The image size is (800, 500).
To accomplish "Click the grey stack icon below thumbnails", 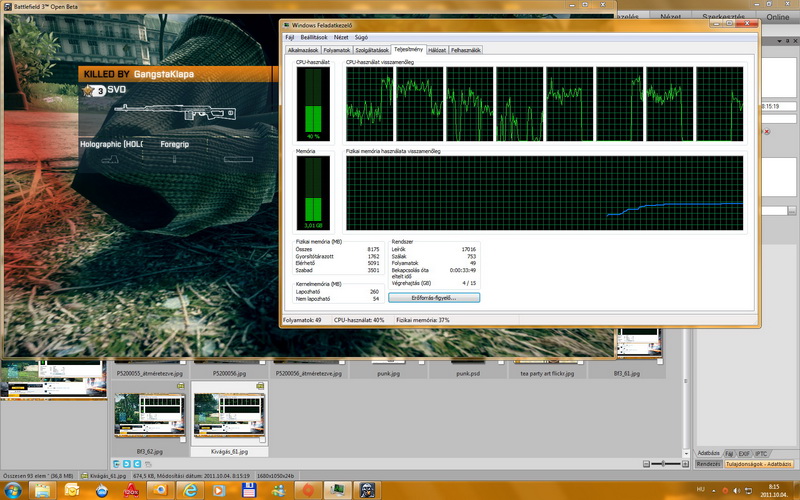I will tap(148, 464).
